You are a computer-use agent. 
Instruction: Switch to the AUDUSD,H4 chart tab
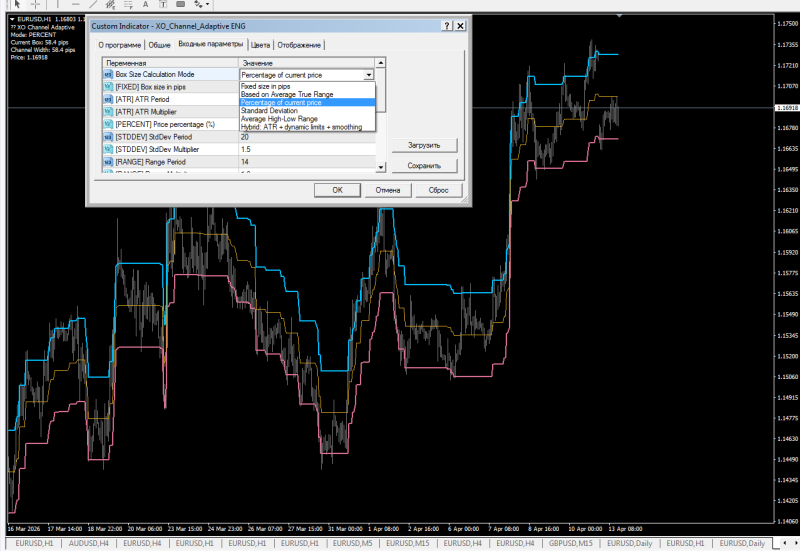coord(89,543)
